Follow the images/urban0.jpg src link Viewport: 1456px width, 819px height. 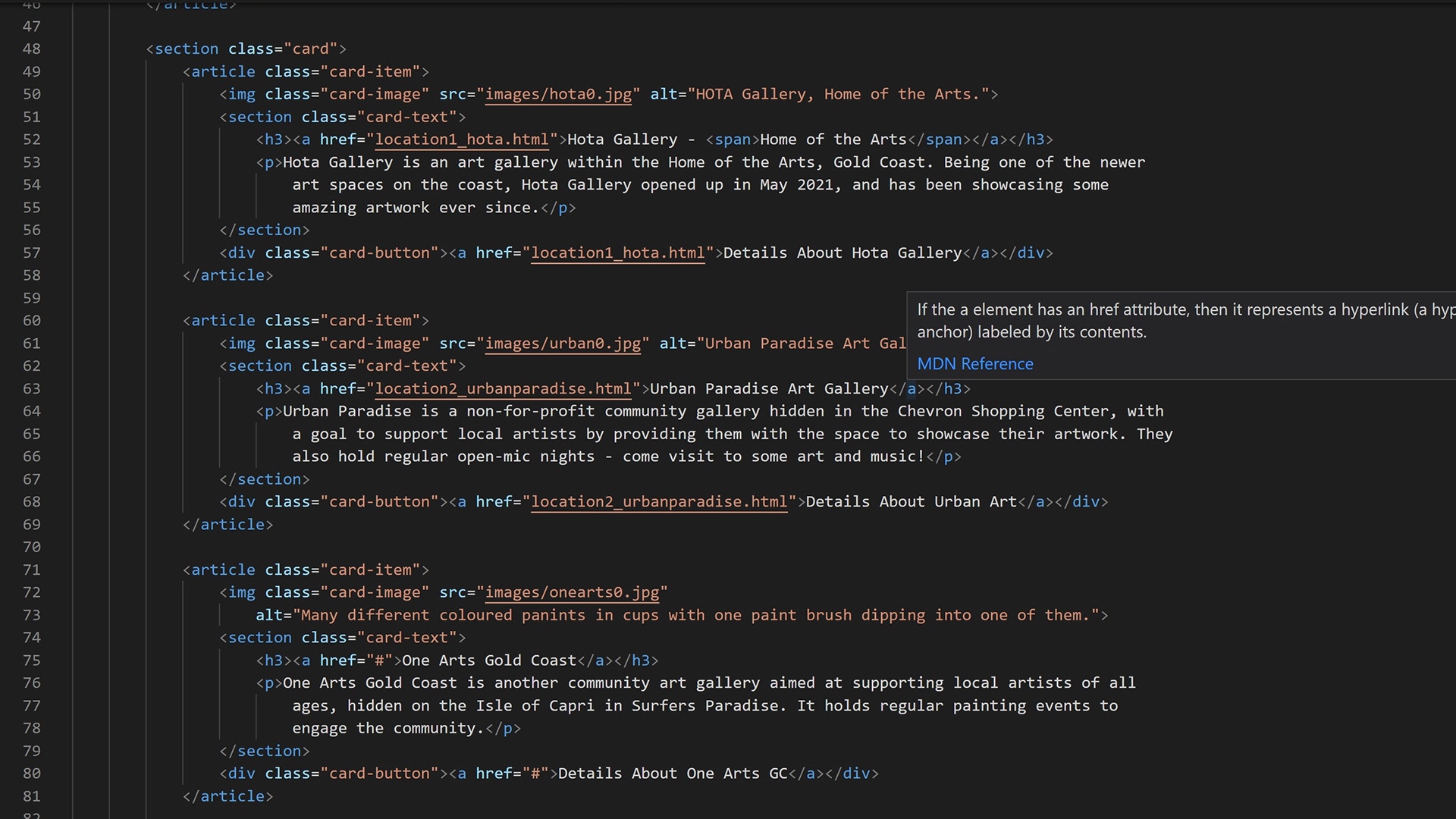tap(563, 344)
